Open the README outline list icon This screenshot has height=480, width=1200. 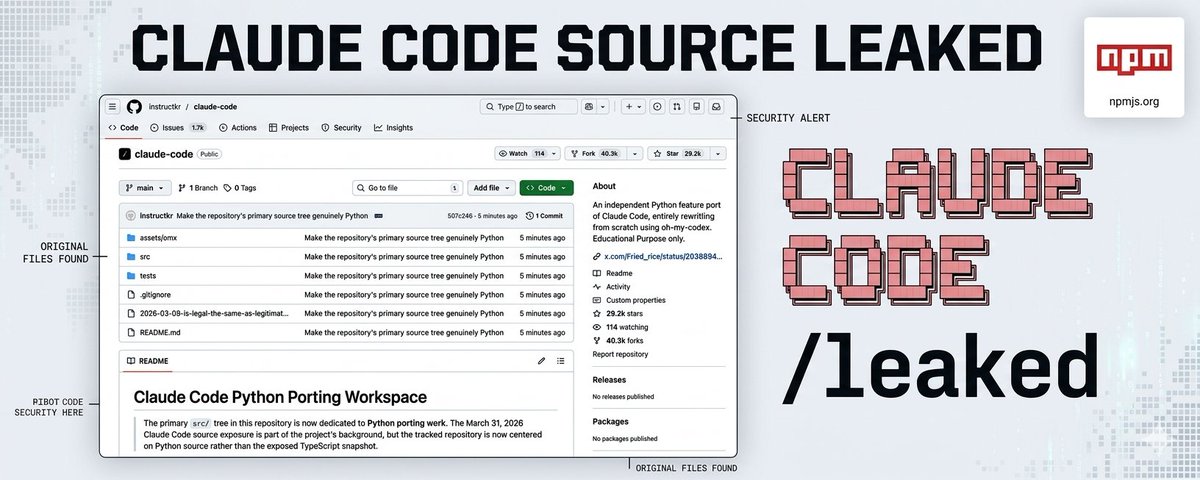click(561, 360)
